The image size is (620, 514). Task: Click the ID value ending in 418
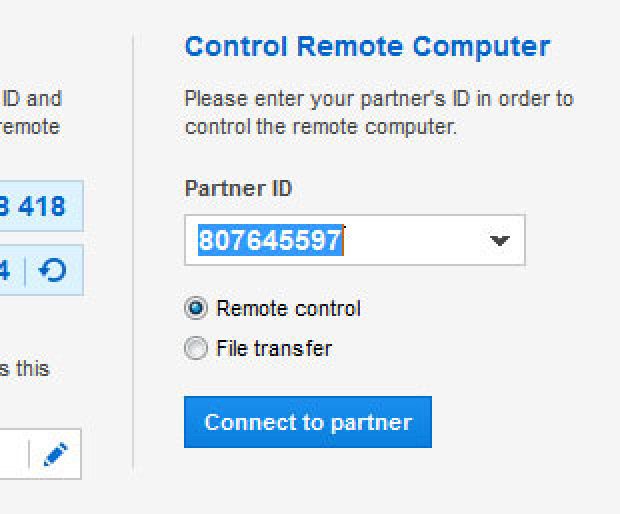32,206
